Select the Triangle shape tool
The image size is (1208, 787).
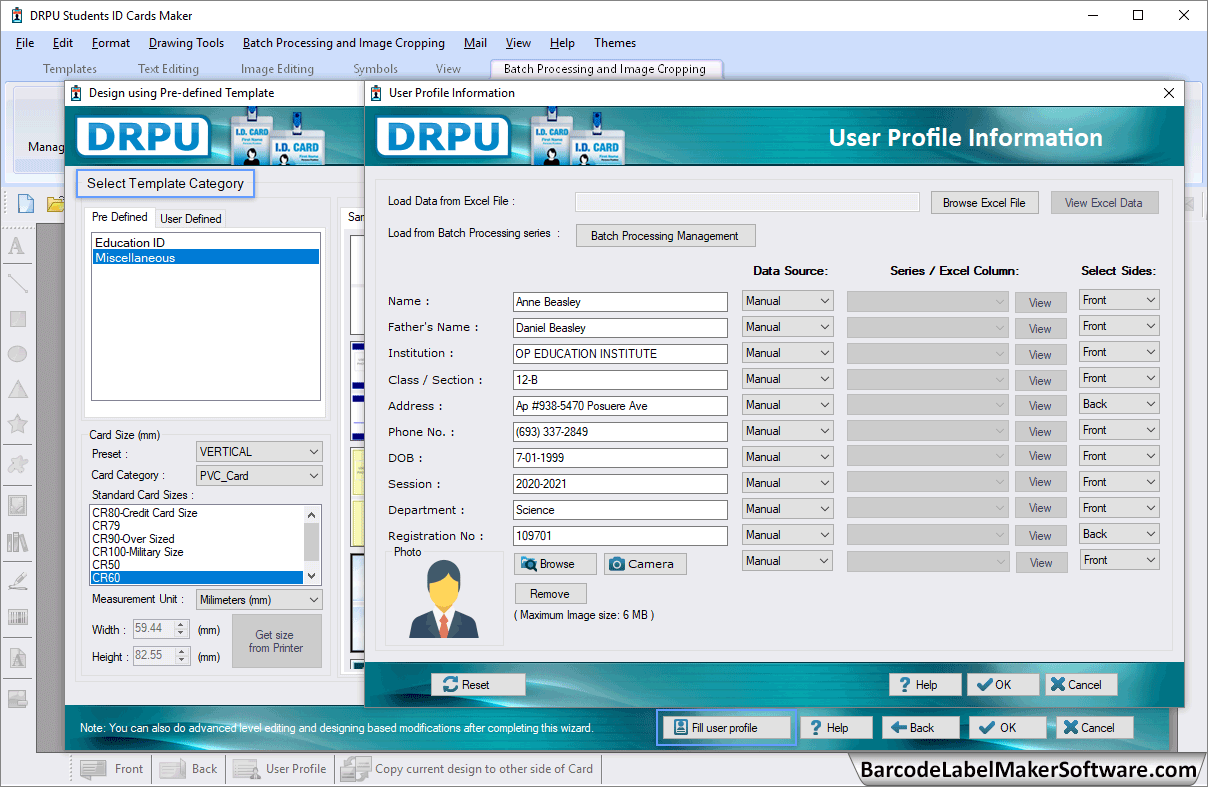[17, 389]
